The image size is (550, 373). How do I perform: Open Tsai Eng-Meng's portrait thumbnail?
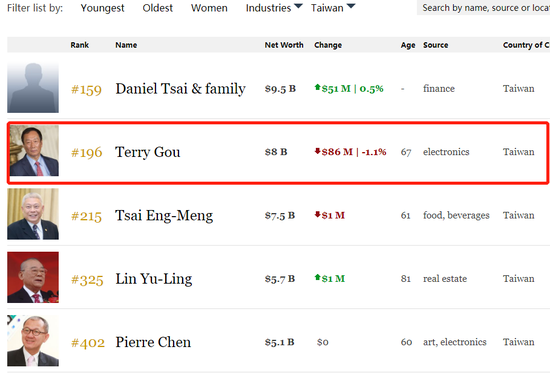pyautogui.click(x=33, y=214)
